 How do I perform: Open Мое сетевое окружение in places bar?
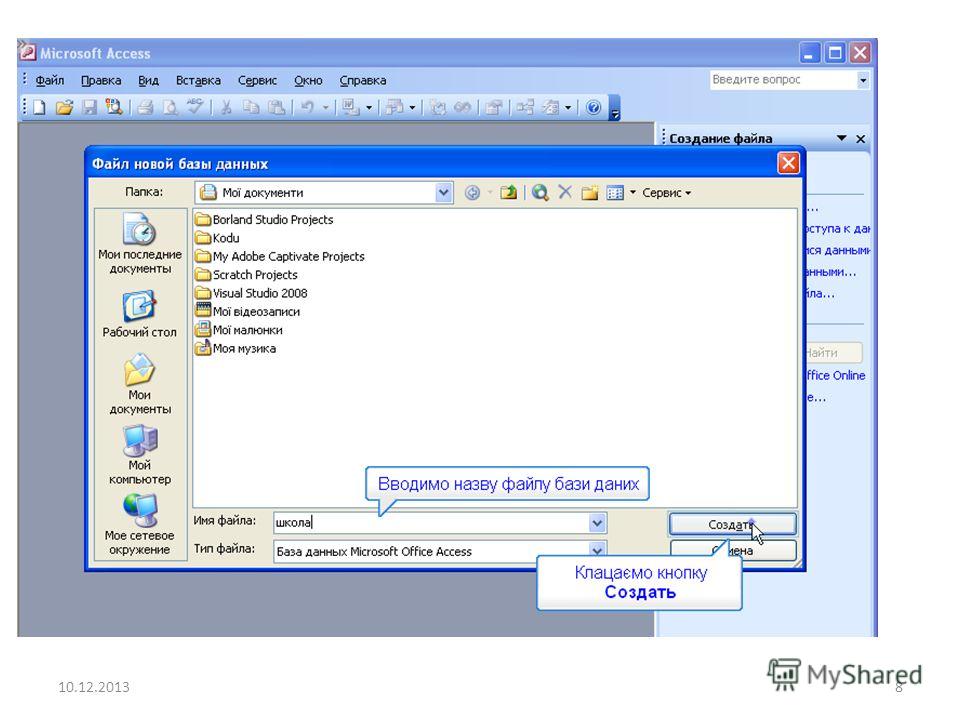[x=140, y=525]
